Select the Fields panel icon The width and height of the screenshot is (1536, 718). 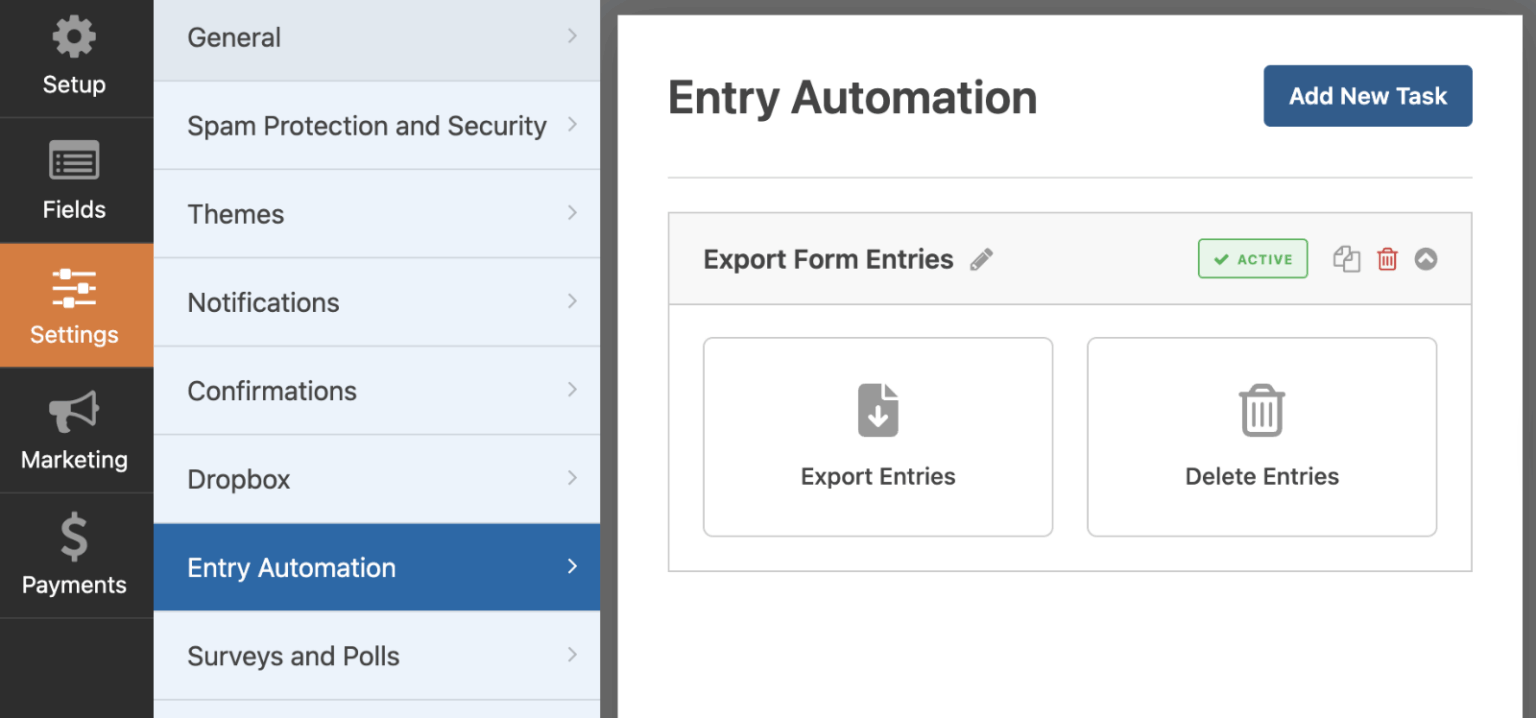(74, 160)
